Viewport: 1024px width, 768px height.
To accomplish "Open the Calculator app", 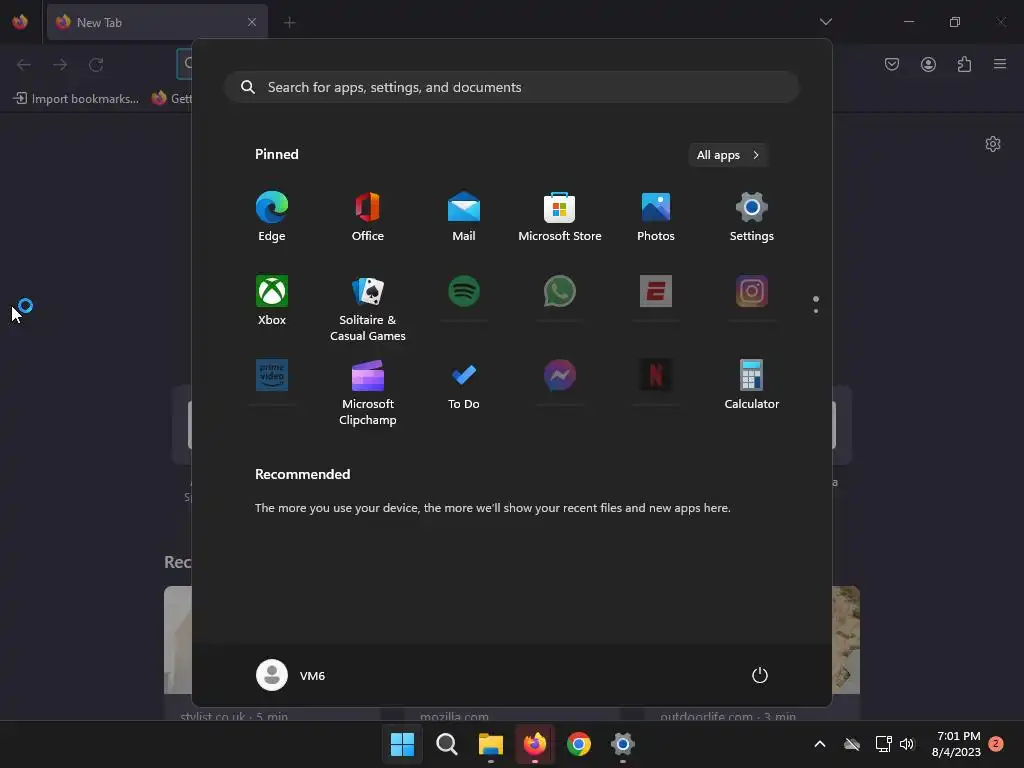I will click(752, 385).
